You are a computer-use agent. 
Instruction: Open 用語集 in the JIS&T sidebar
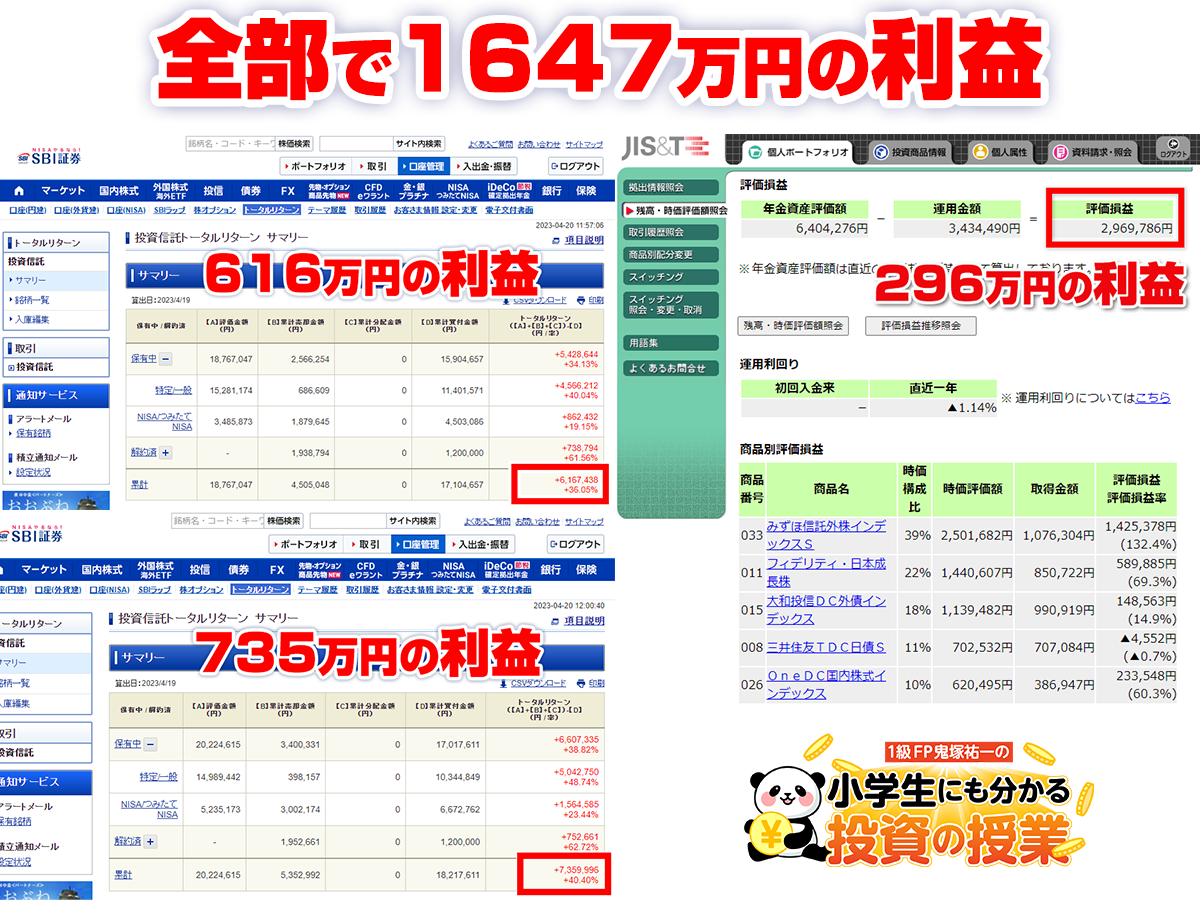pyautogui.click(x=671, y=342)
